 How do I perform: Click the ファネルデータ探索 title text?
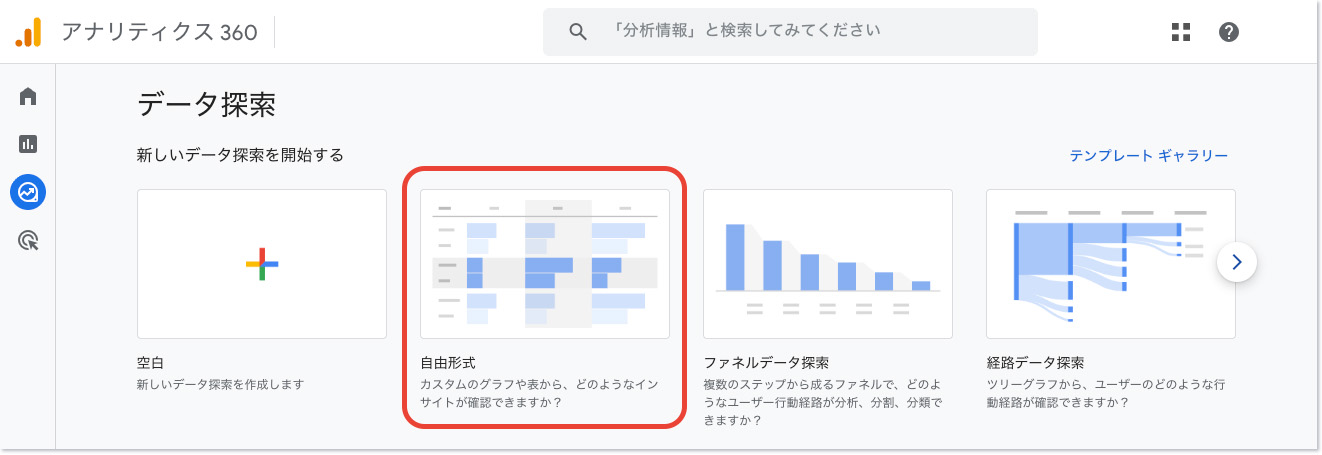pos(766,363)
